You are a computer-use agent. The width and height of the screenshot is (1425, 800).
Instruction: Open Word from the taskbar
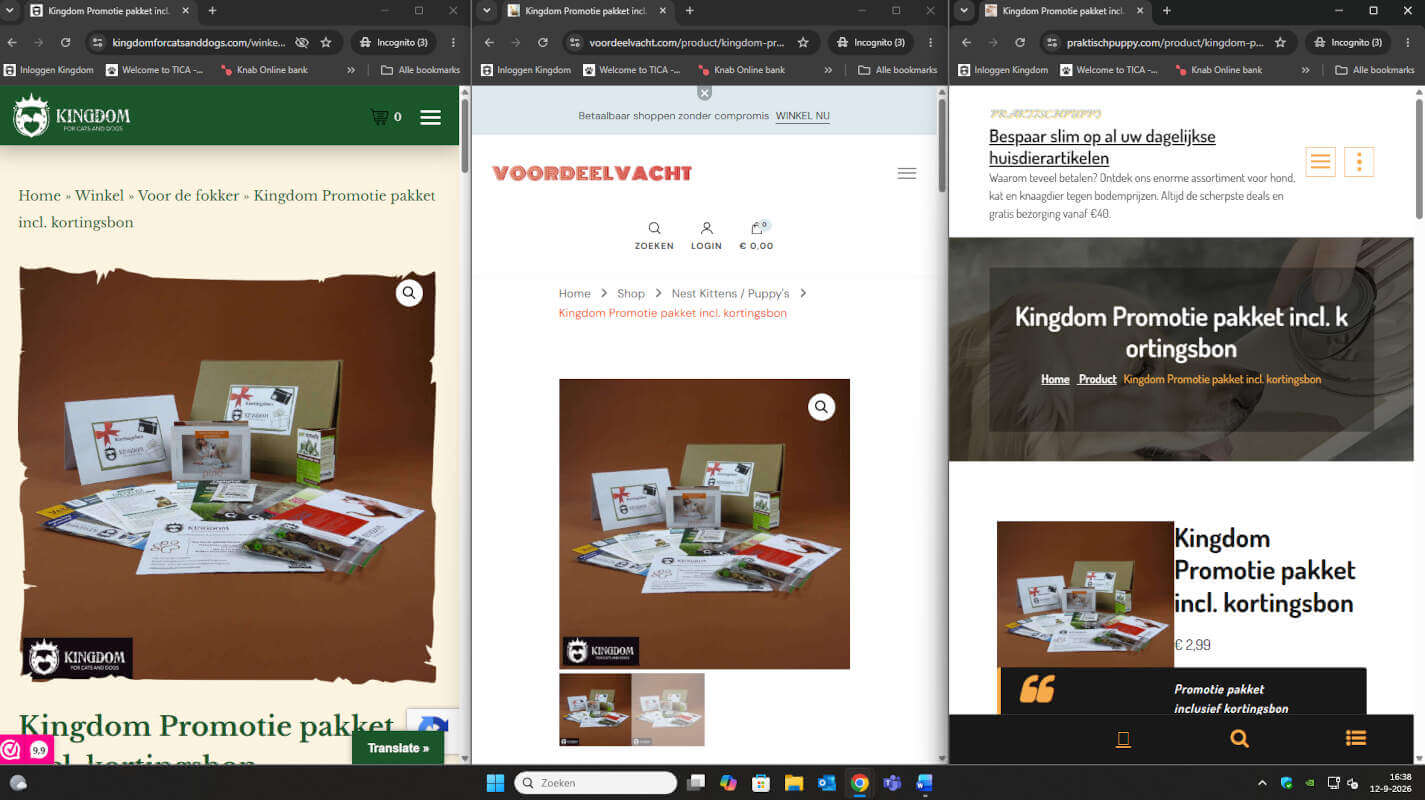(x=923, y=783)
